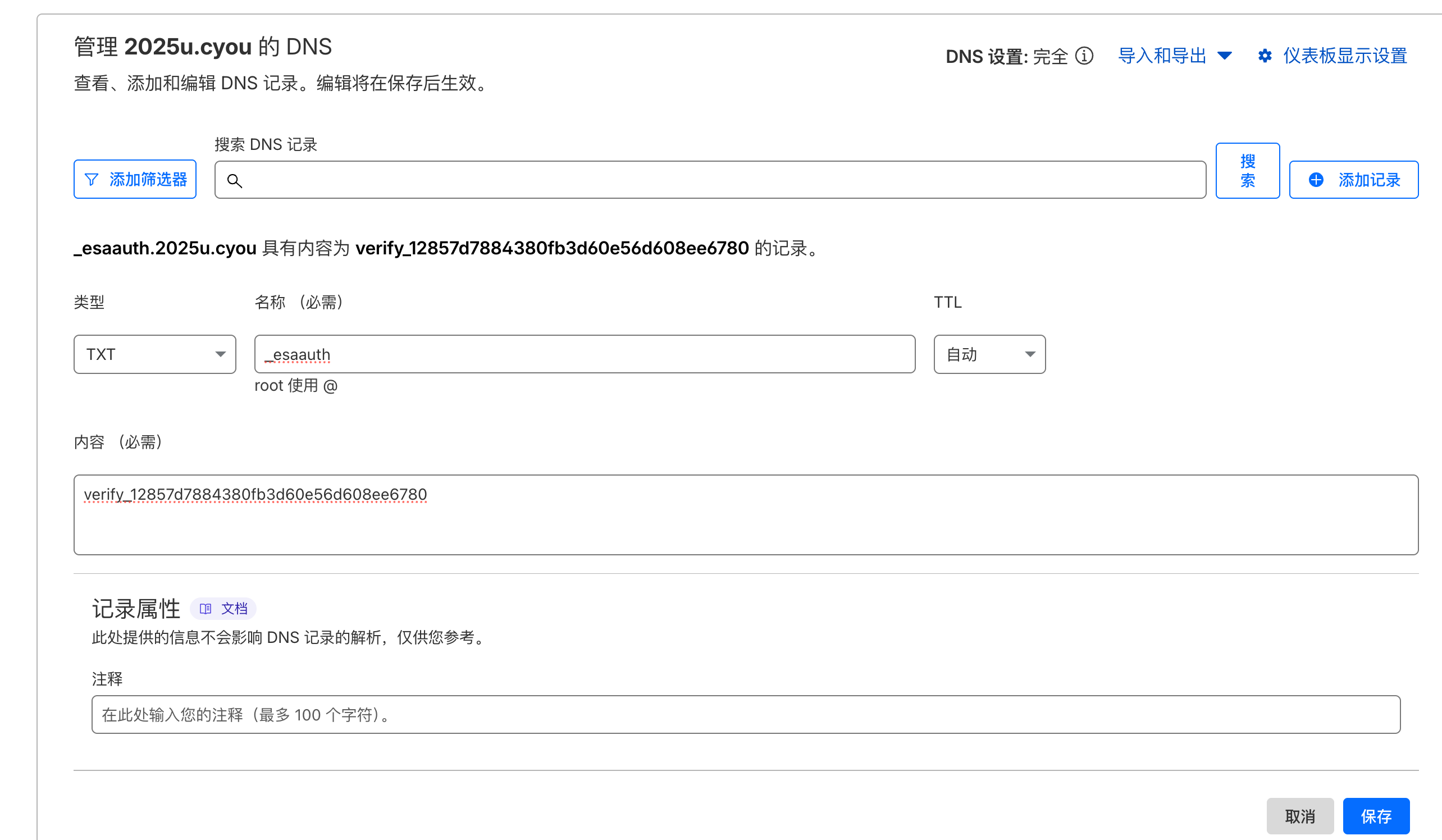Viewport: 1442px width, 840px height.
Task: Click the gear icon for dashboard display settings
Action: coord(1265,56)
